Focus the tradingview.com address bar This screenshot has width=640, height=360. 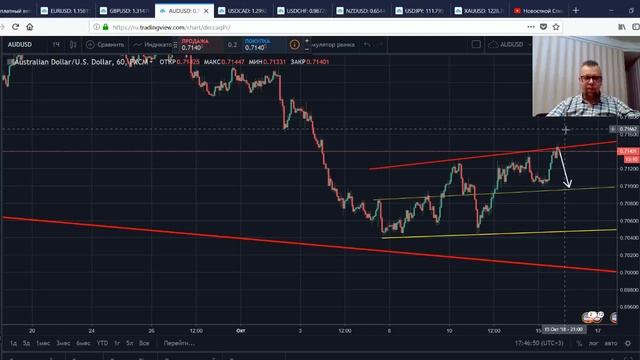[x=310, y=27]
